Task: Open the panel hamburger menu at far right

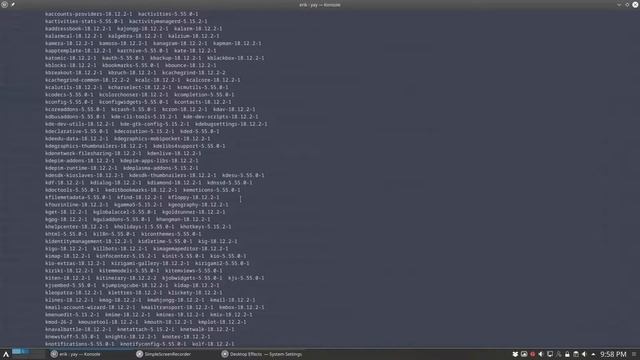Action: pyautogui.click(x=634, y=354)
